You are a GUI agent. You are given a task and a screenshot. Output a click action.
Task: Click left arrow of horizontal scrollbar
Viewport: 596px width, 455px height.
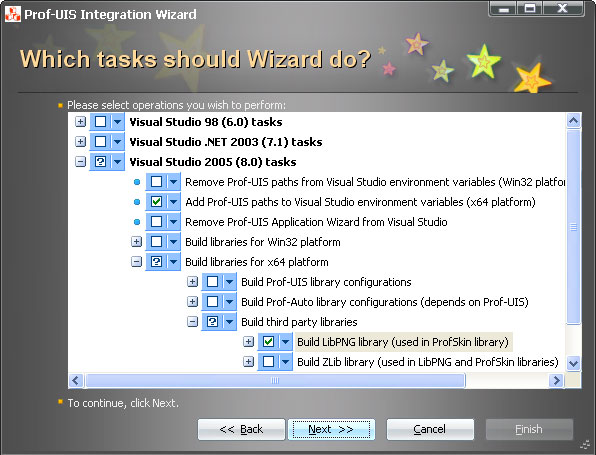76,380
